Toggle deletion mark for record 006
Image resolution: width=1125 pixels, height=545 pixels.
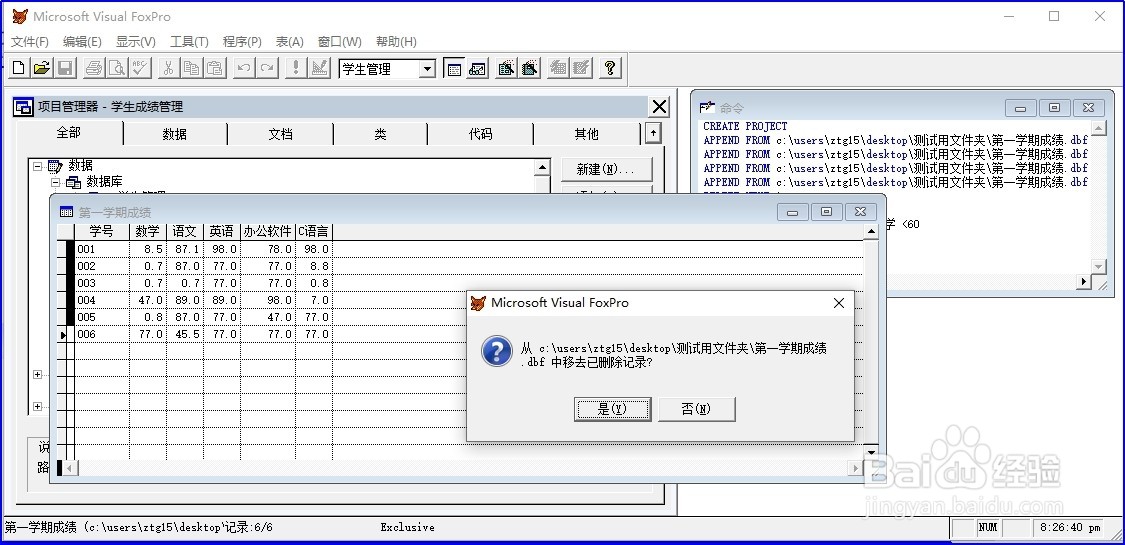tap(70, 334)
